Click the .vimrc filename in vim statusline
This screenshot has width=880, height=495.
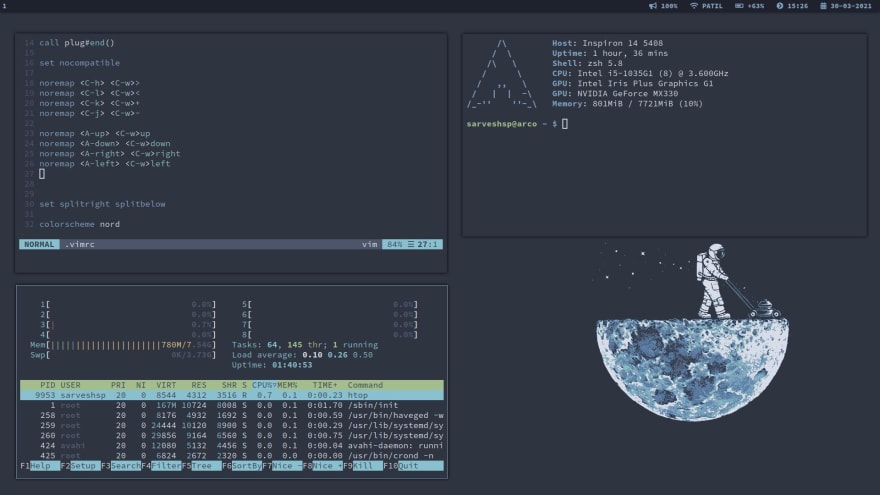point(80,244)
